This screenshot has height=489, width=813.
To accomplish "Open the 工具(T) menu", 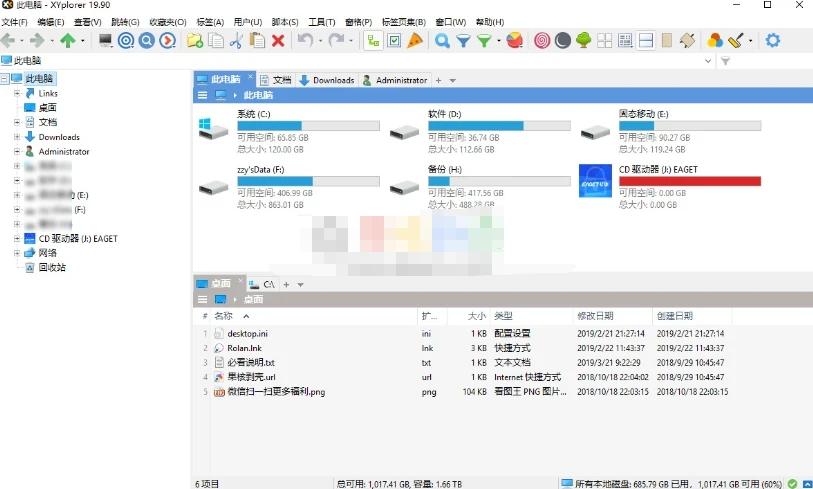I will [x=321, y=22].
